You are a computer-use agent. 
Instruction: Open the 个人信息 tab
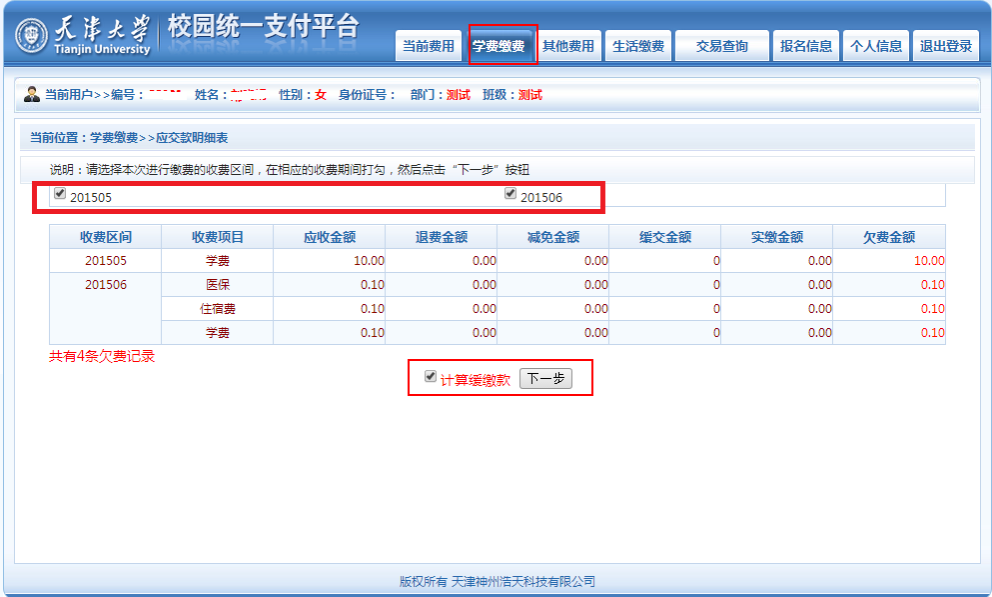[875, 46]
